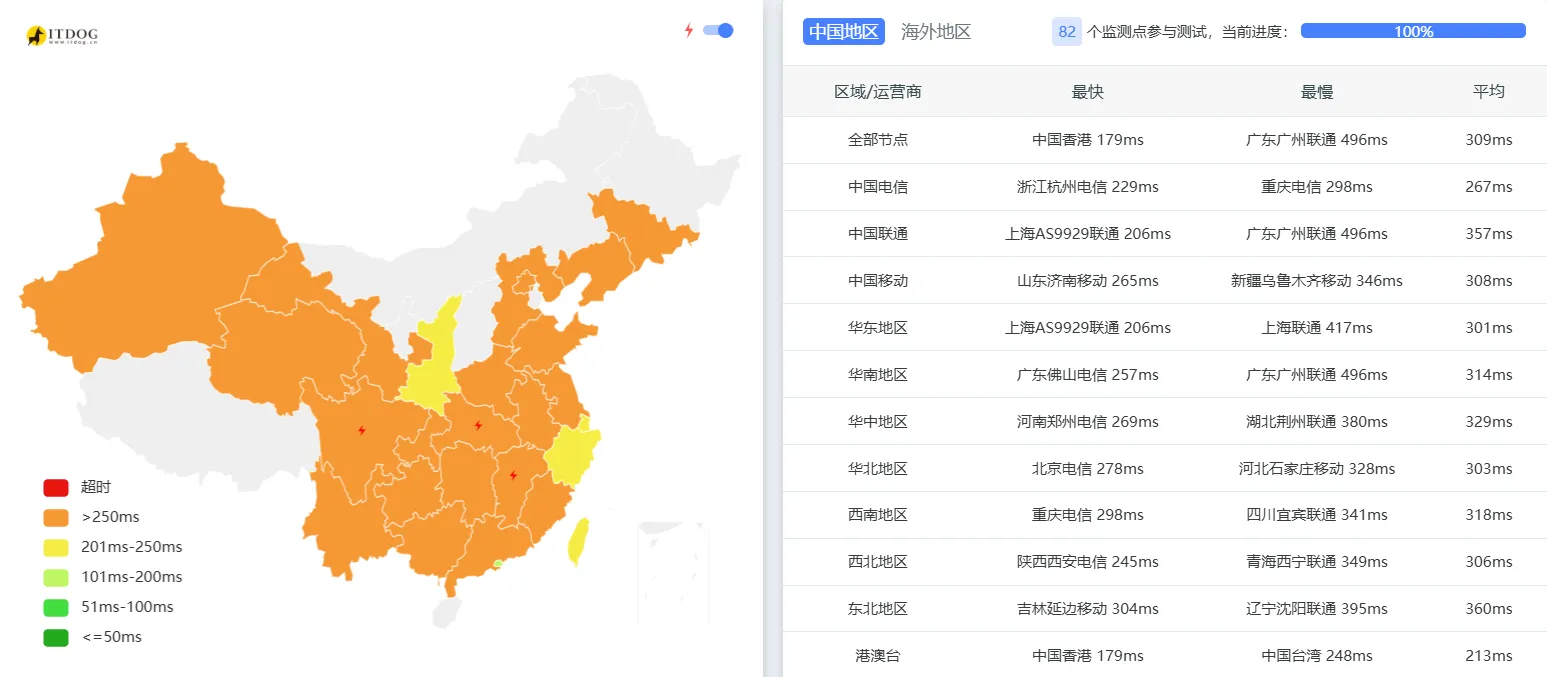Click the 51ms-100ms legend swatch
The width and height of the screenshot is (1547, 677).
[56, 607]
